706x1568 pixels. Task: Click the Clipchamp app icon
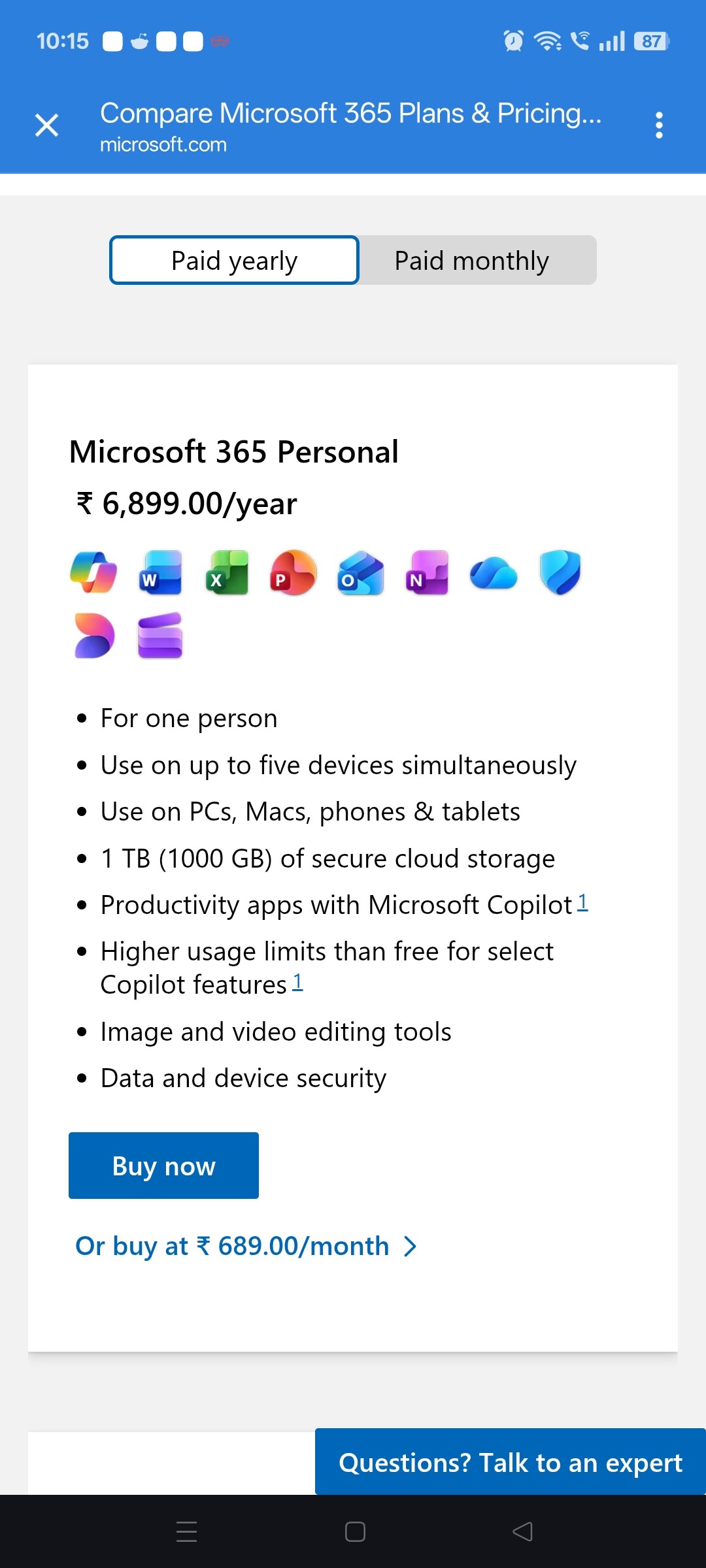(160, 635)
